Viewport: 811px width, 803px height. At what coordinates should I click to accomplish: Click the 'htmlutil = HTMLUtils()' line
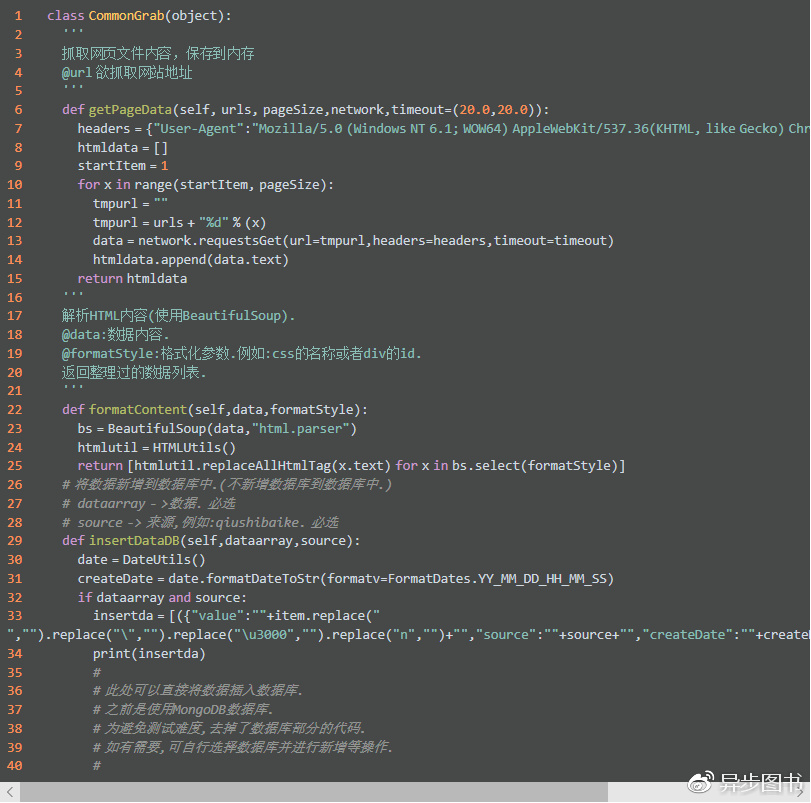[x=157, y=448]
